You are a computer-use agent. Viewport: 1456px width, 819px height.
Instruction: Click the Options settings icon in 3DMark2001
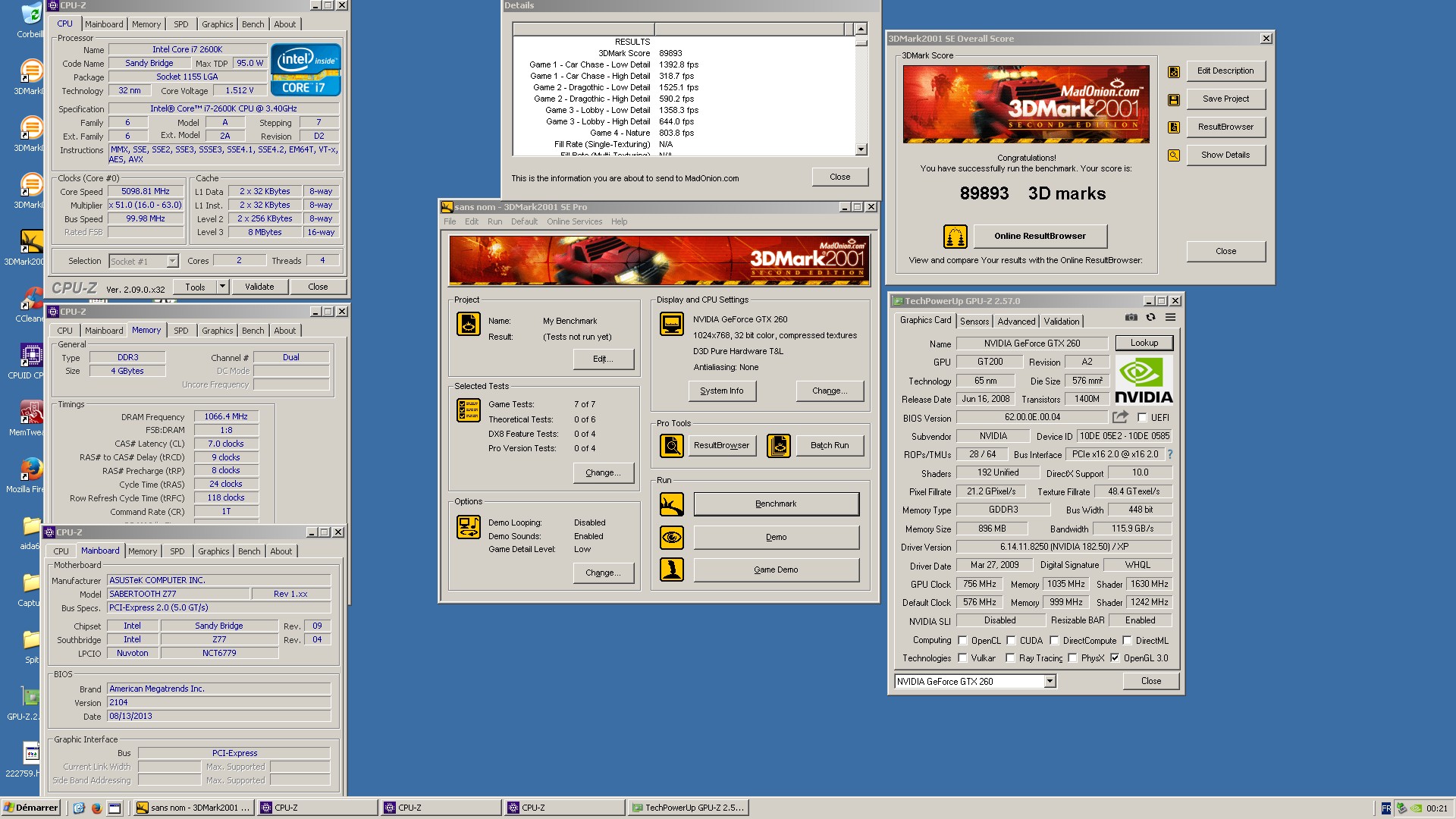click(469, 527)
